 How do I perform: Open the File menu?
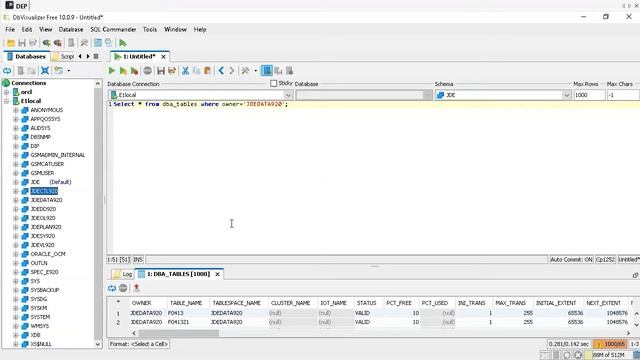coord(10,29)
